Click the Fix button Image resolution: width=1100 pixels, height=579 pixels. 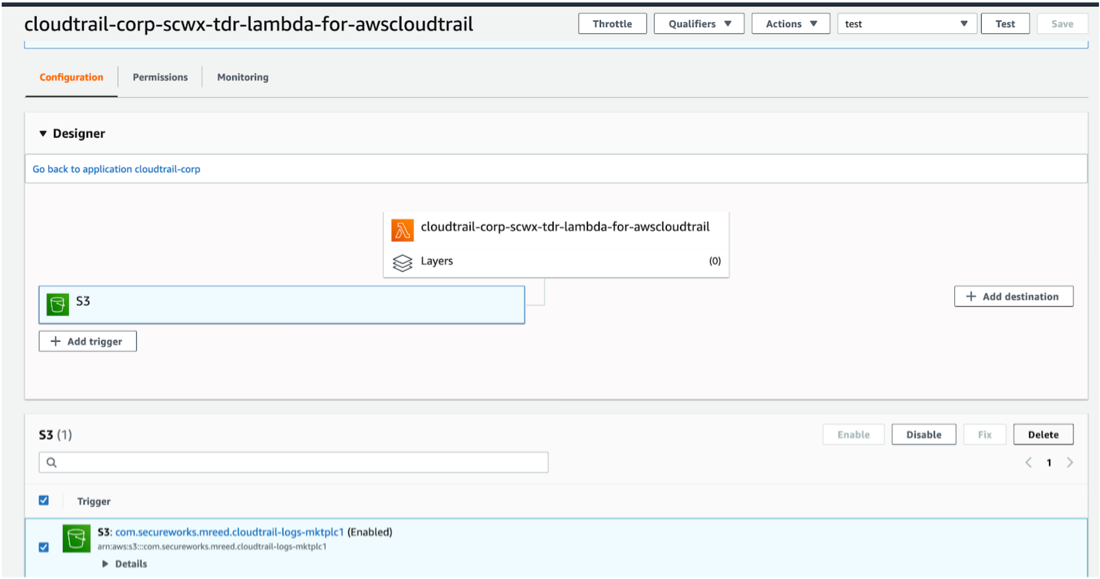click(x=984, y=435)
